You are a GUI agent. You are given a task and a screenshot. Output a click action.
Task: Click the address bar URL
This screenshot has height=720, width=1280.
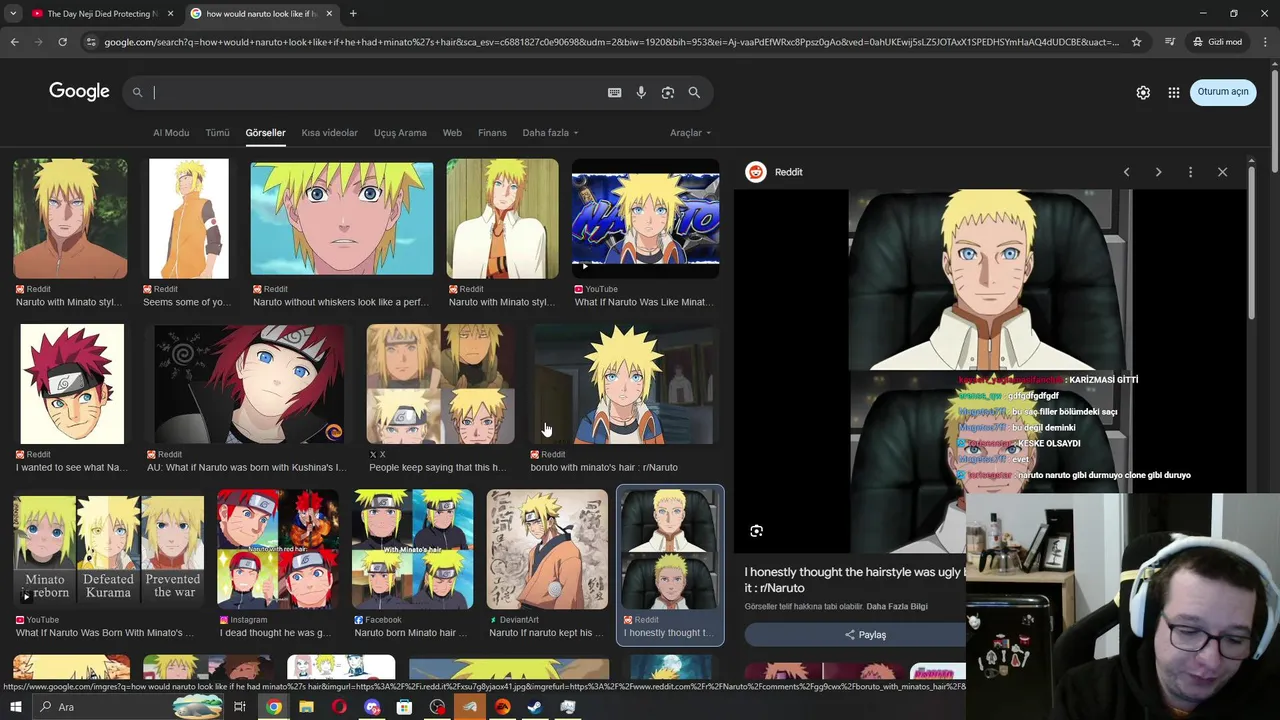point(610,42)
